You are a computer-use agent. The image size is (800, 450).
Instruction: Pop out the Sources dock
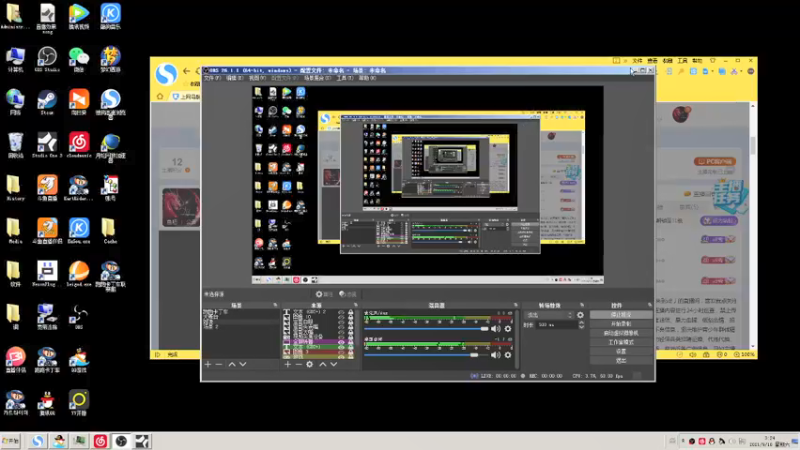(356, 305)
